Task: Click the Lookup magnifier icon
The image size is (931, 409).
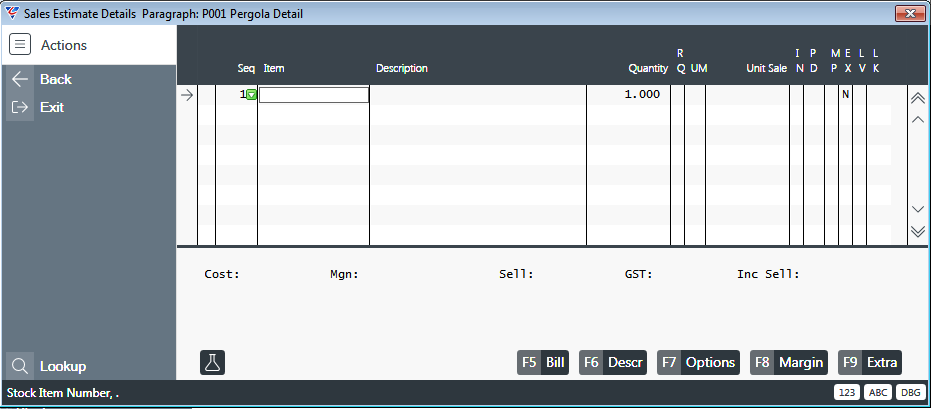Action: 20,366
